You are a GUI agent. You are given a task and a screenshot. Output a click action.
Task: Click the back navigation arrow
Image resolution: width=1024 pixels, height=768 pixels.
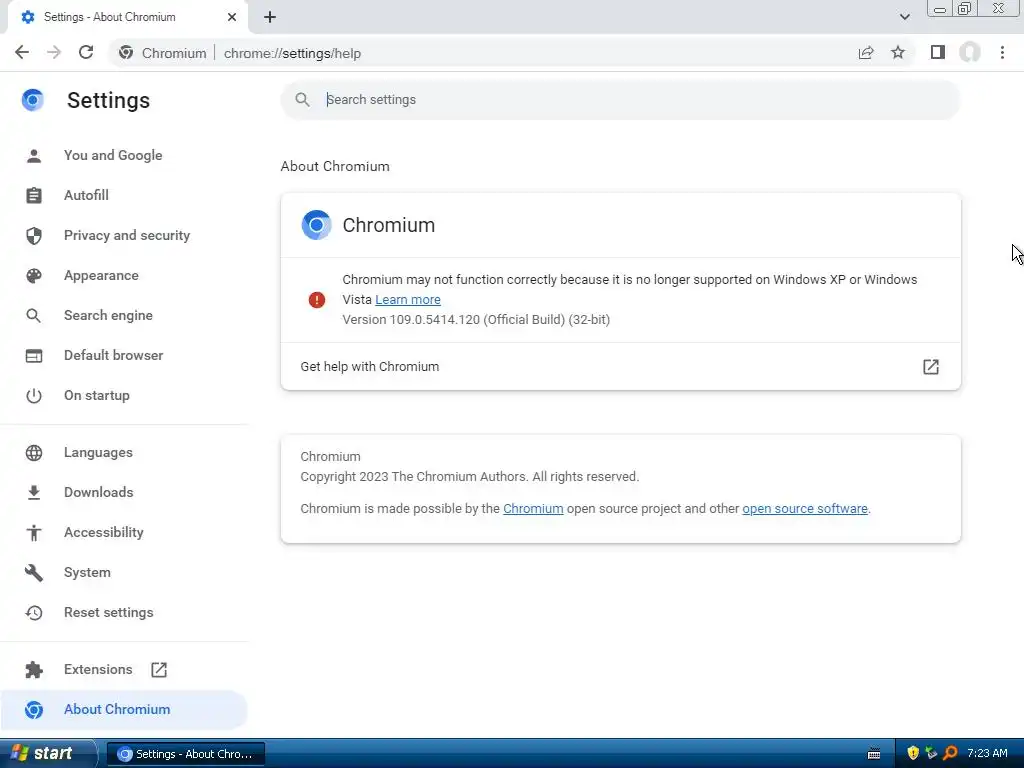[x=22, y=52]
